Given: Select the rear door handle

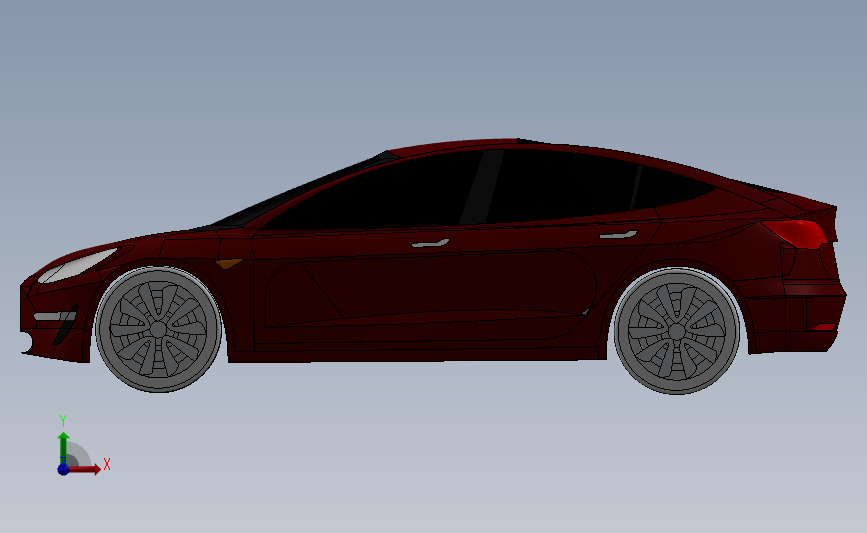Looking at the screenshot, I should point(619,235).
